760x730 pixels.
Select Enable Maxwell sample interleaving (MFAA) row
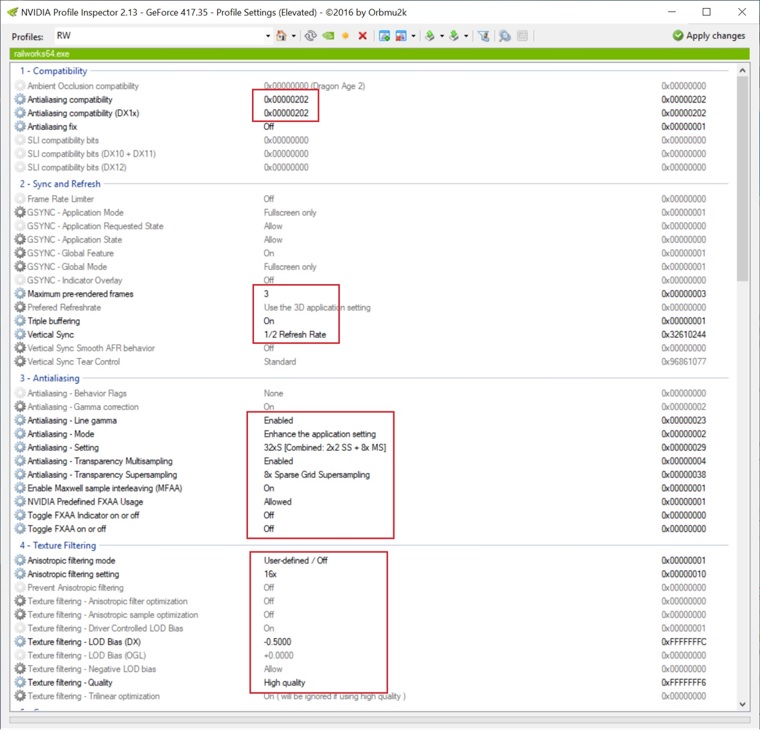pyautogui.click(x=370, y=488)
